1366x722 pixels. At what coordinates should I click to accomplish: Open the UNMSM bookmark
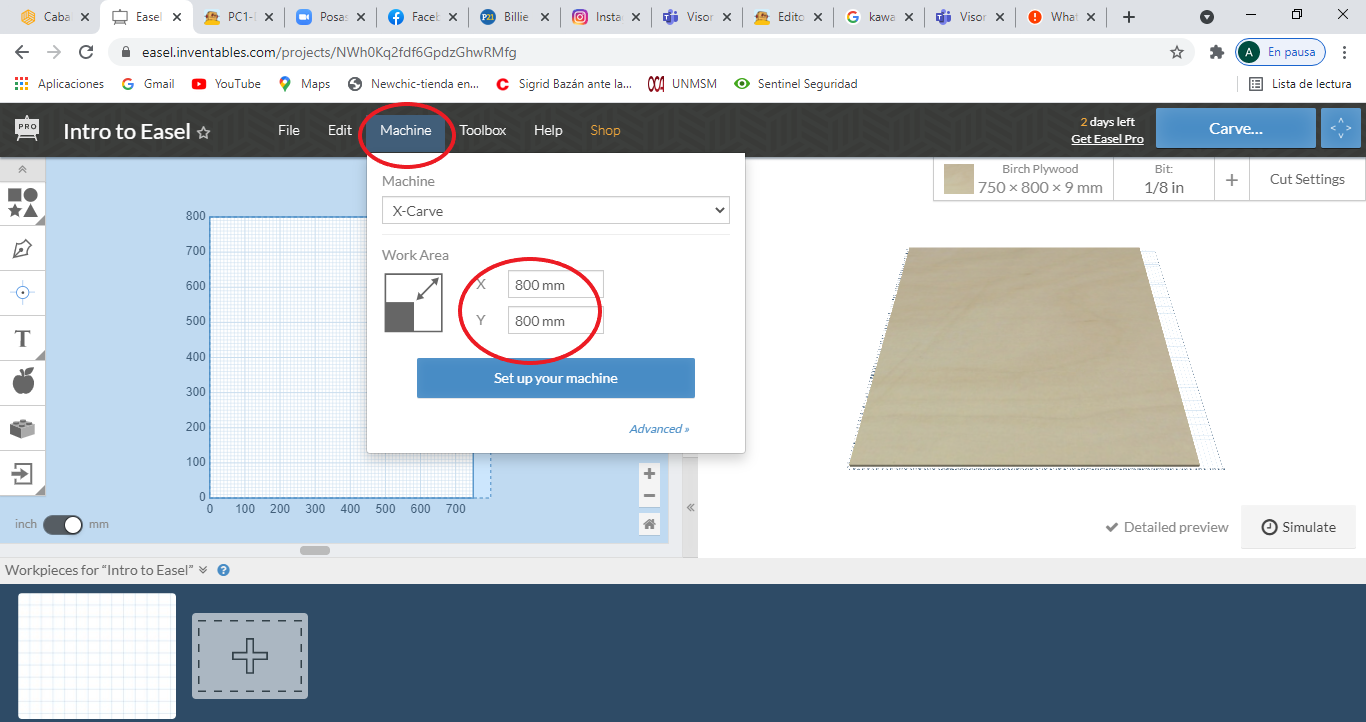[683, 84]
